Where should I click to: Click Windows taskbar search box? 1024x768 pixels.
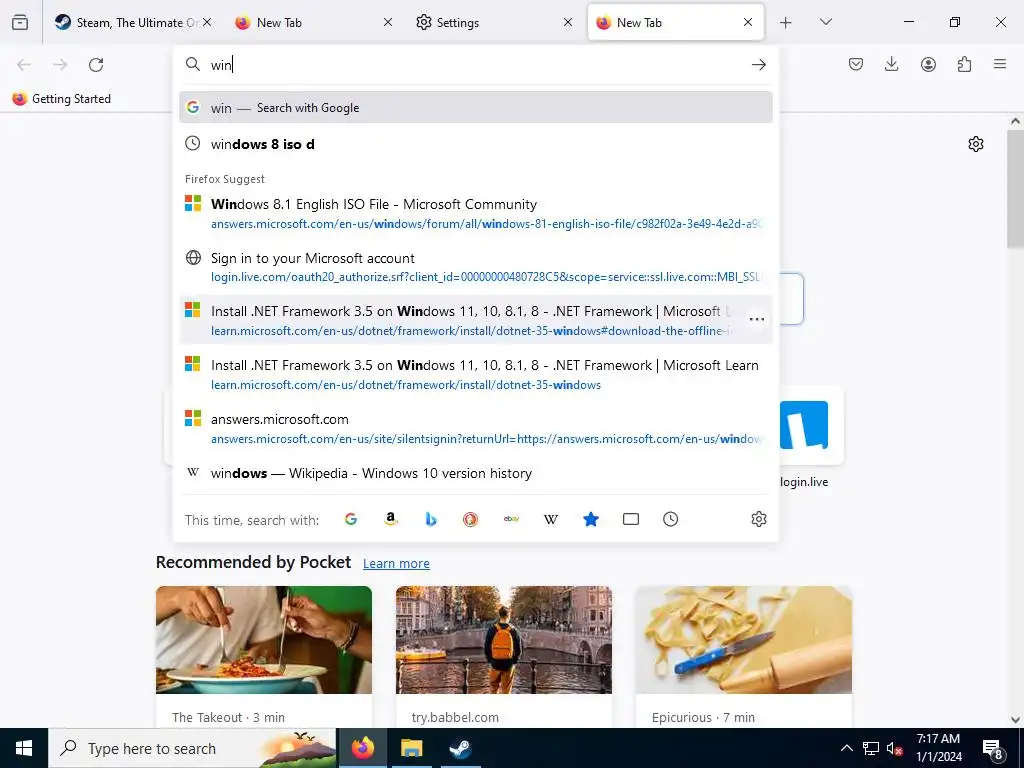pyautogui.click(x=193, y=748)
